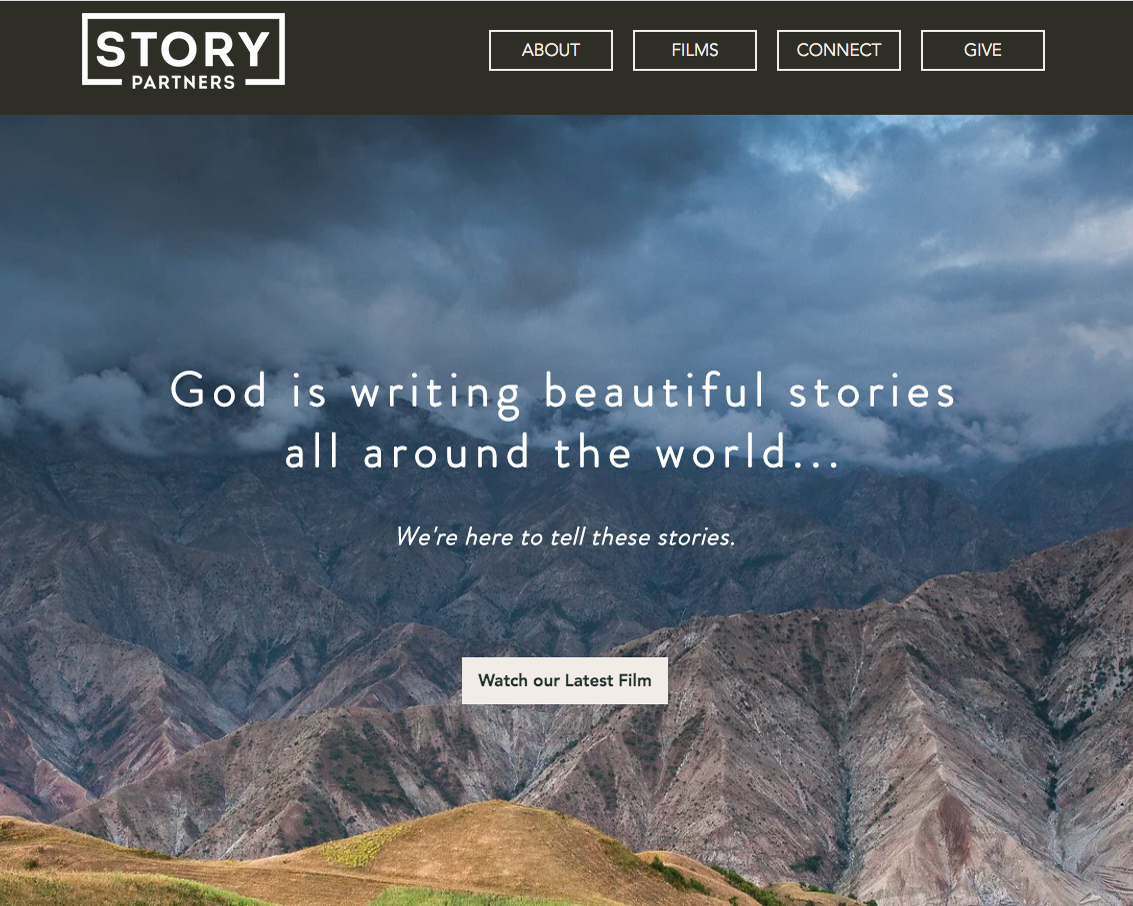Open the CONNECT navigation button
Image resolution: width=1133 pixels, height=906 pixels.
(x=838, y=51)
